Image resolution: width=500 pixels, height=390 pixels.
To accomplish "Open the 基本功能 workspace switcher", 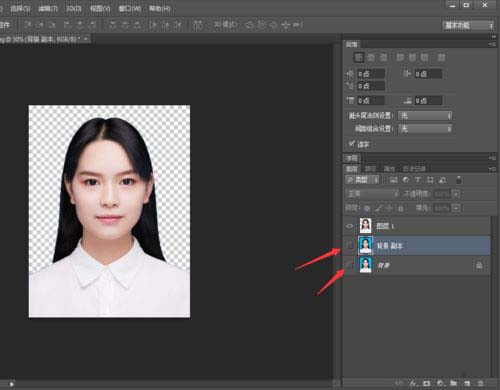I will point(468,25).
